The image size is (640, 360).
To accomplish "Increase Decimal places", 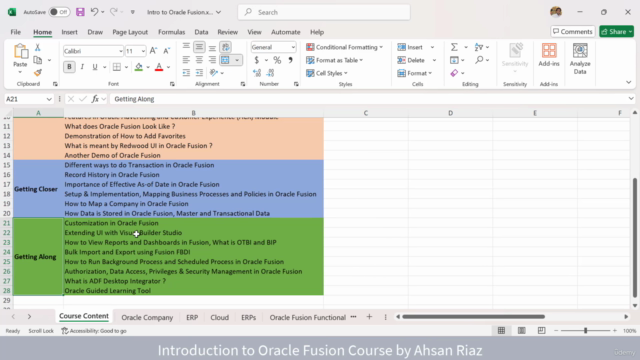I will pos(257,73).
